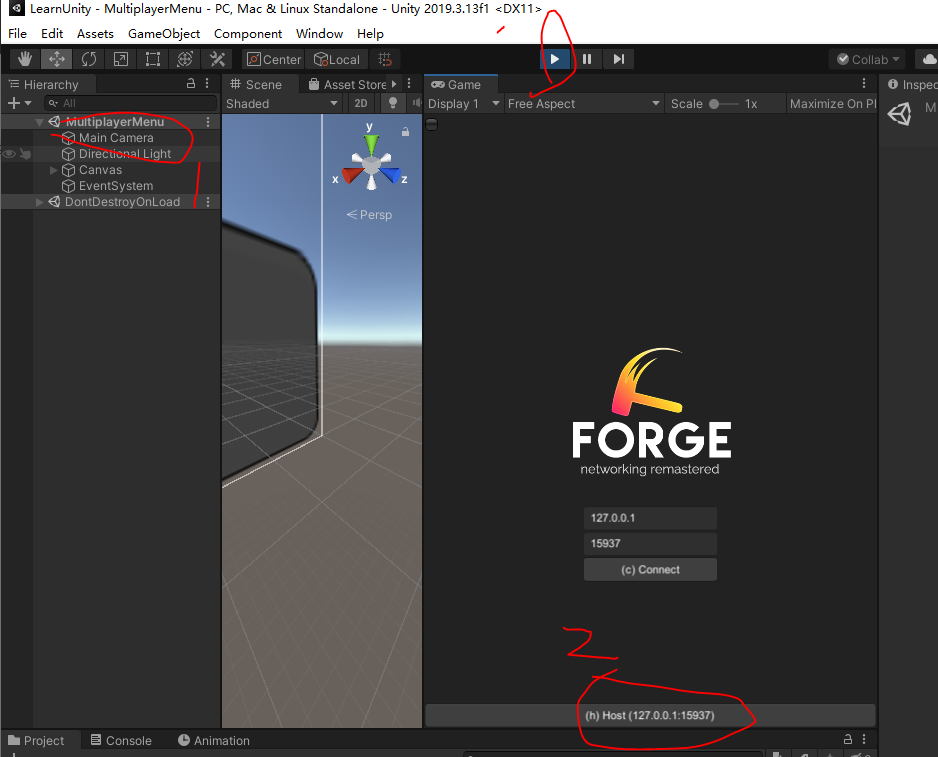Open Hierarchy panel options menu
Viewport: 938px width, 757px height.
pyautogui.click(x=207, y=84)
